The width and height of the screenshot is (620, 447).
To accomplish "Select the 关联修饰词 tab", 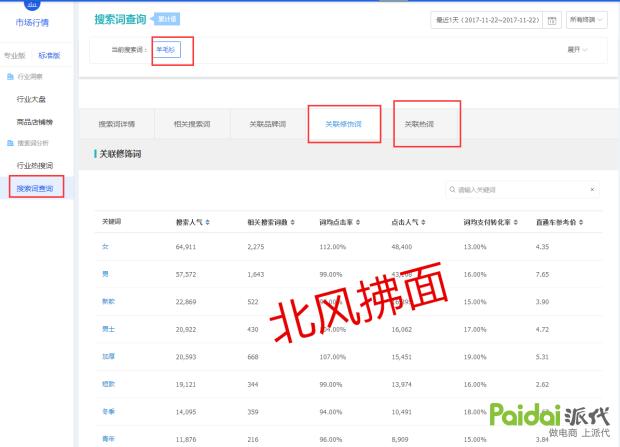I will 343,124.
